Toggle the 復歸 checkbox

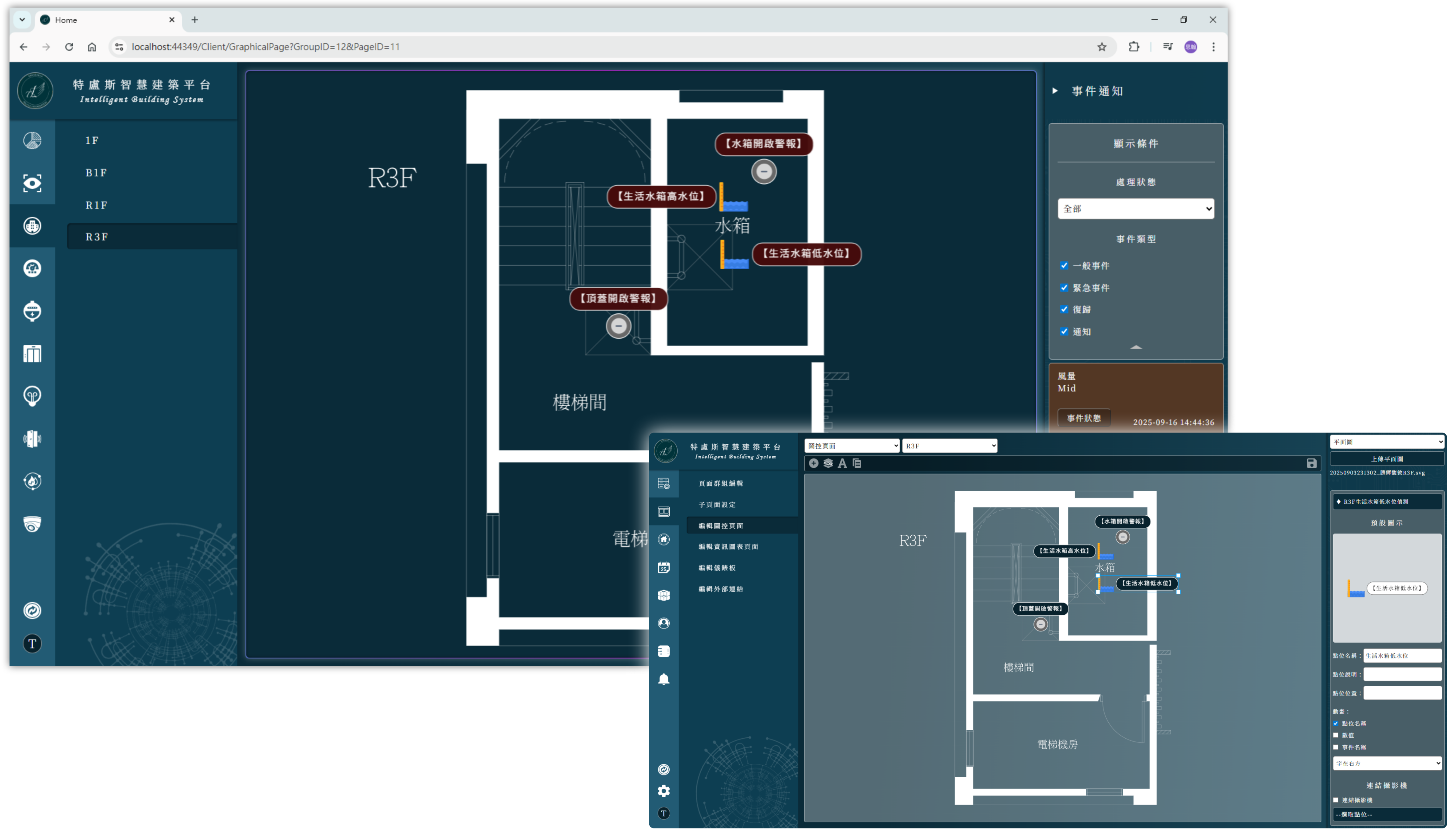1064,310
